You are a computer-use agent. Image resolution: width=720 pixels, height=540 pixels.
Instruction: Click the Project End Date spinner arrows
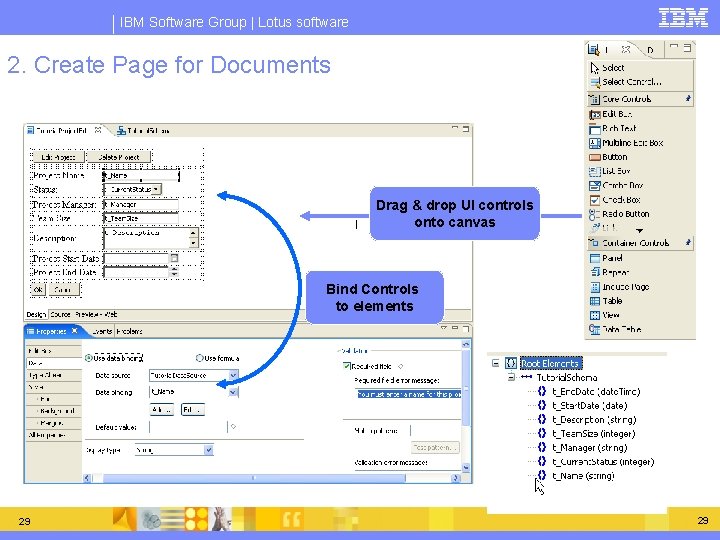coord(174,272)
